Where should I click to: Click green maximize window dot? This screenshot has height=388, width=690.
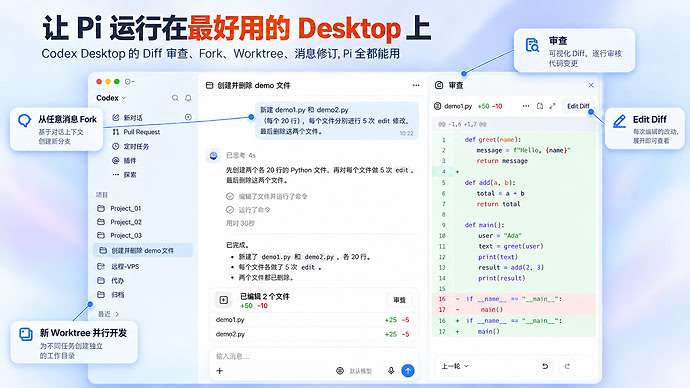117,81
